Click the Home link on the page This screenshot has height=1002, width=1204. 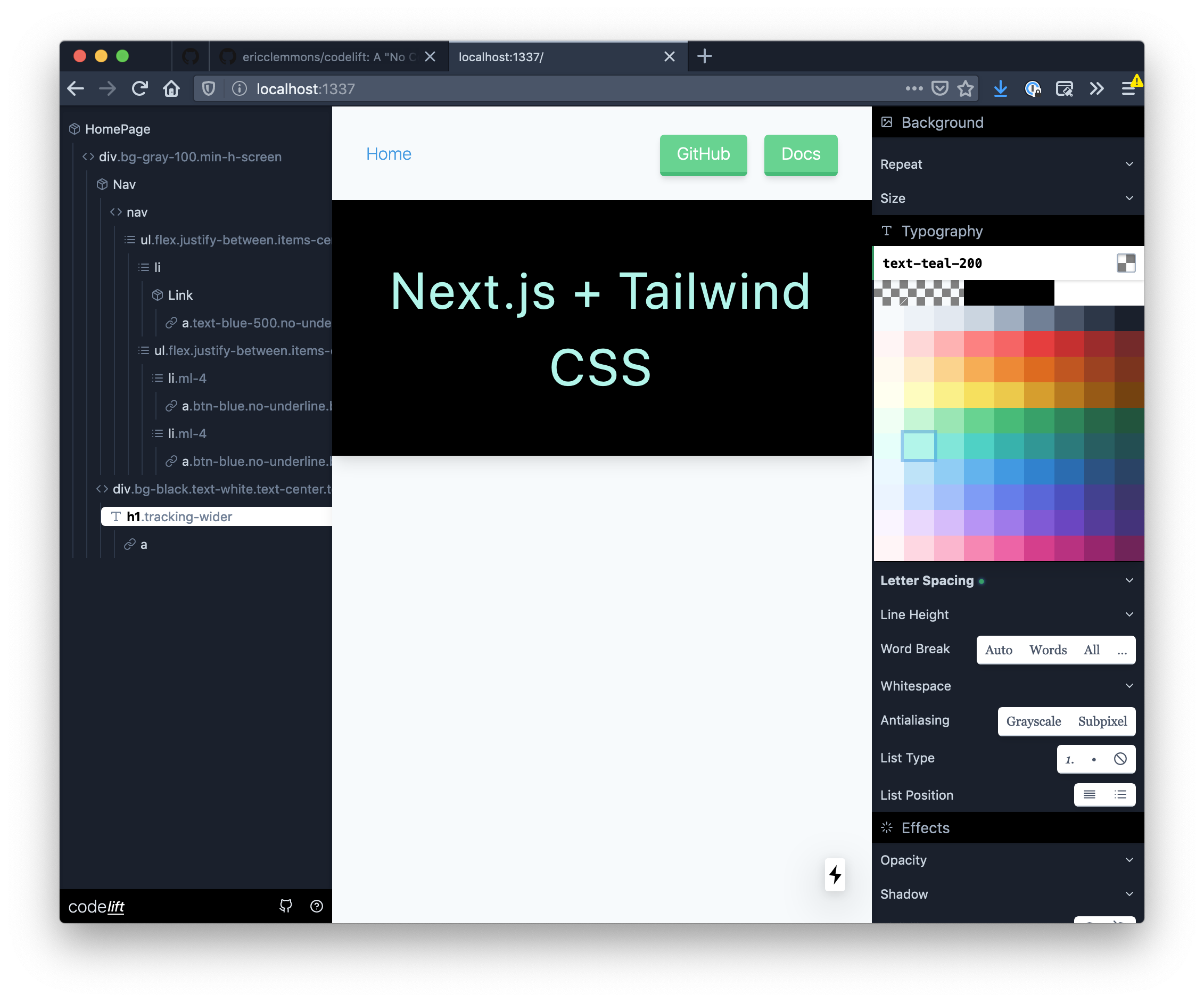click(x=388, y=154)
